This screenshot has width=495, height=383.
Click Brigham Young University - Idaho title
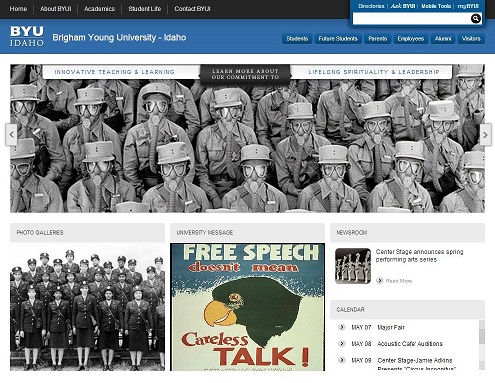pyautogui.click(x=119, y=37)
